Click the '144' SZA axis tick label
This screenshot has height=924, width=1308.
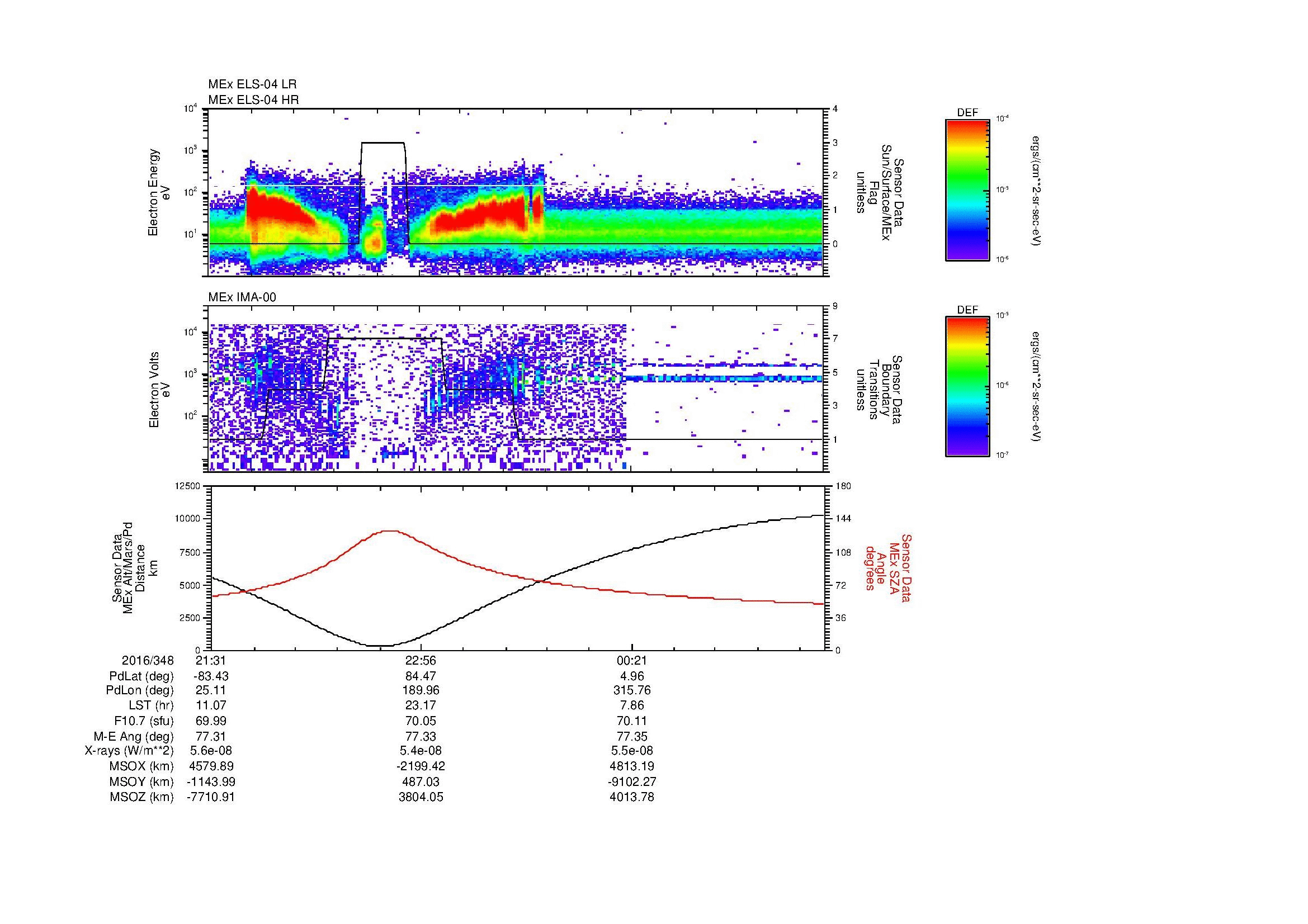[x=843, y=519]
